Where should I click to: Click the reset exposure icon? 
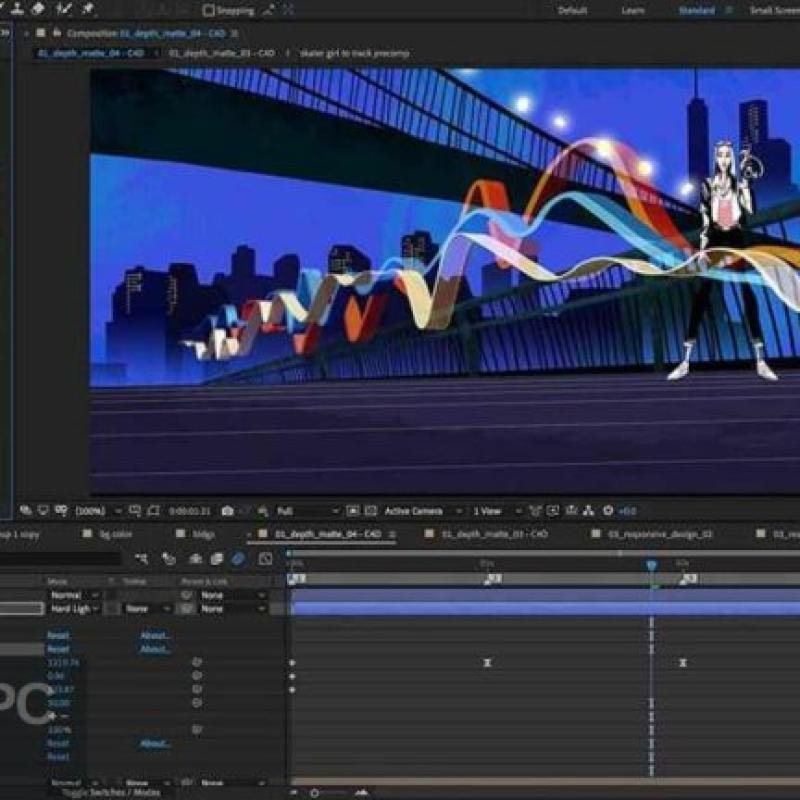pos(608,511)
